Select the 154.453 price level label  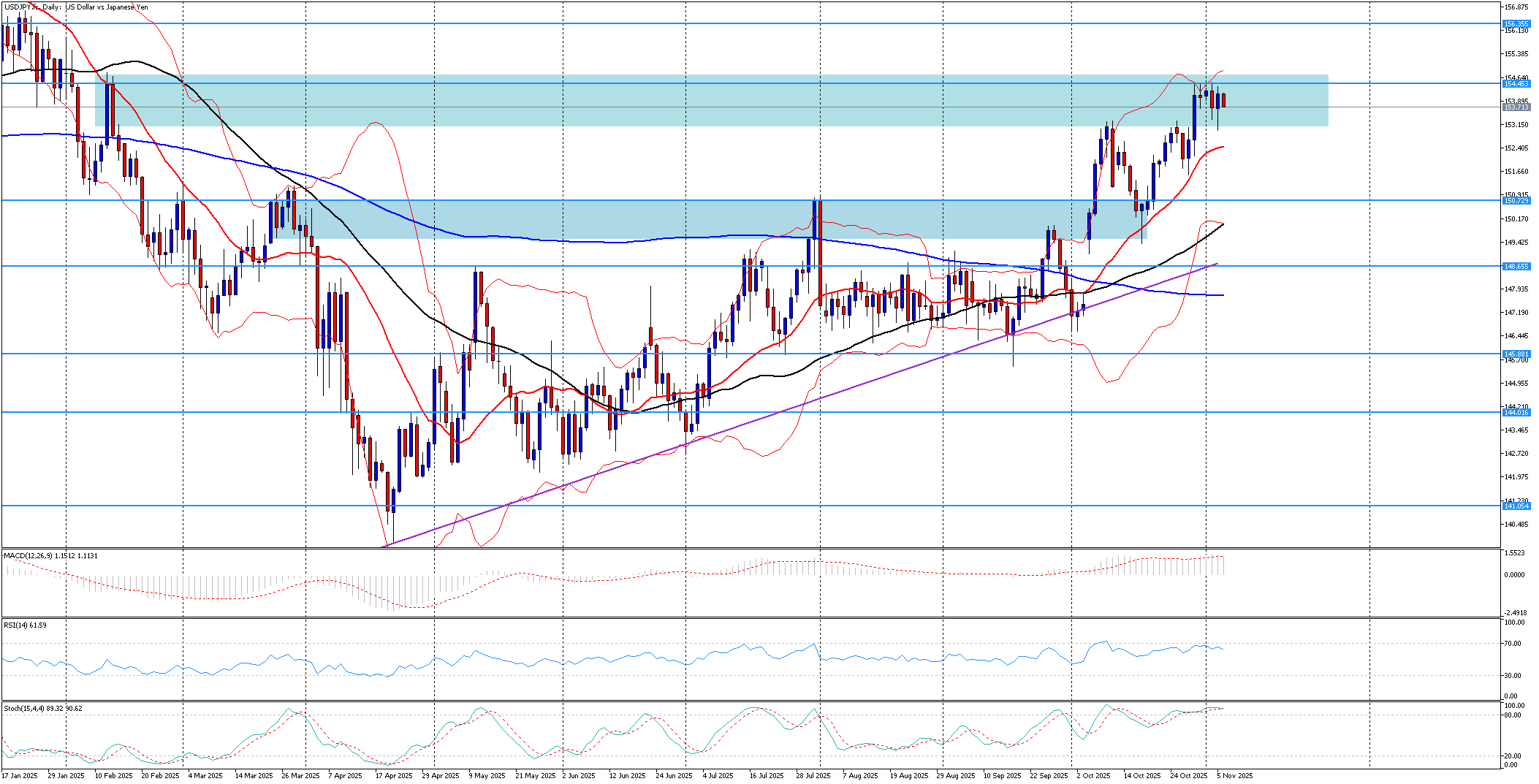[x=1516, y=84]
